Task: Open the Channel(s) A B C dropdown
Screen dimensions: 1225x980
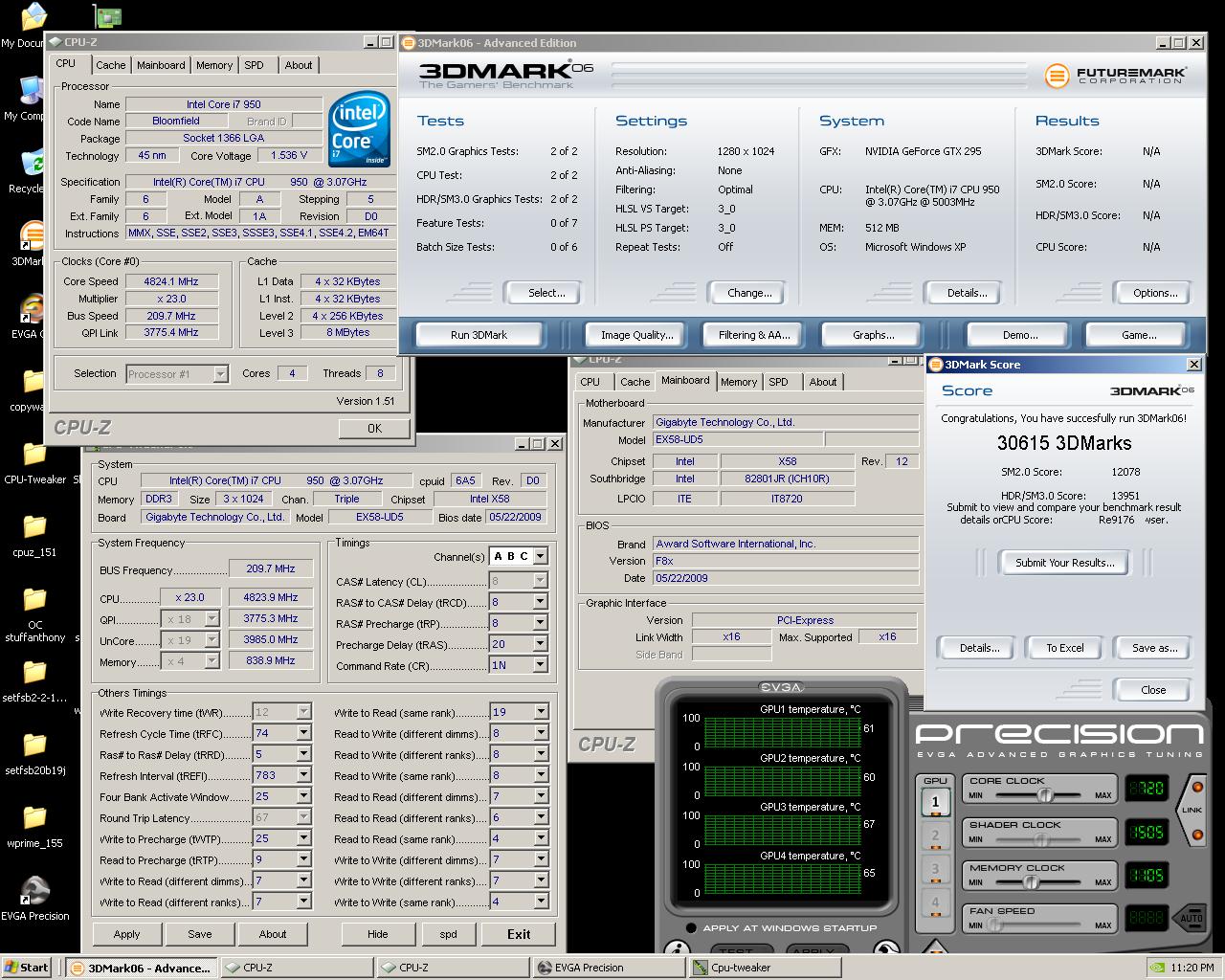Action: (541, 556)
